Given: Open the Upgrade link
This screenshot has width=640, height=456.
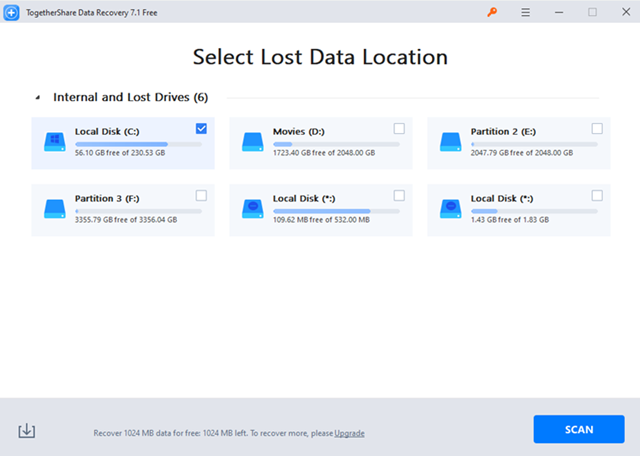Looking at the screenshot, I should pos(349,433).
